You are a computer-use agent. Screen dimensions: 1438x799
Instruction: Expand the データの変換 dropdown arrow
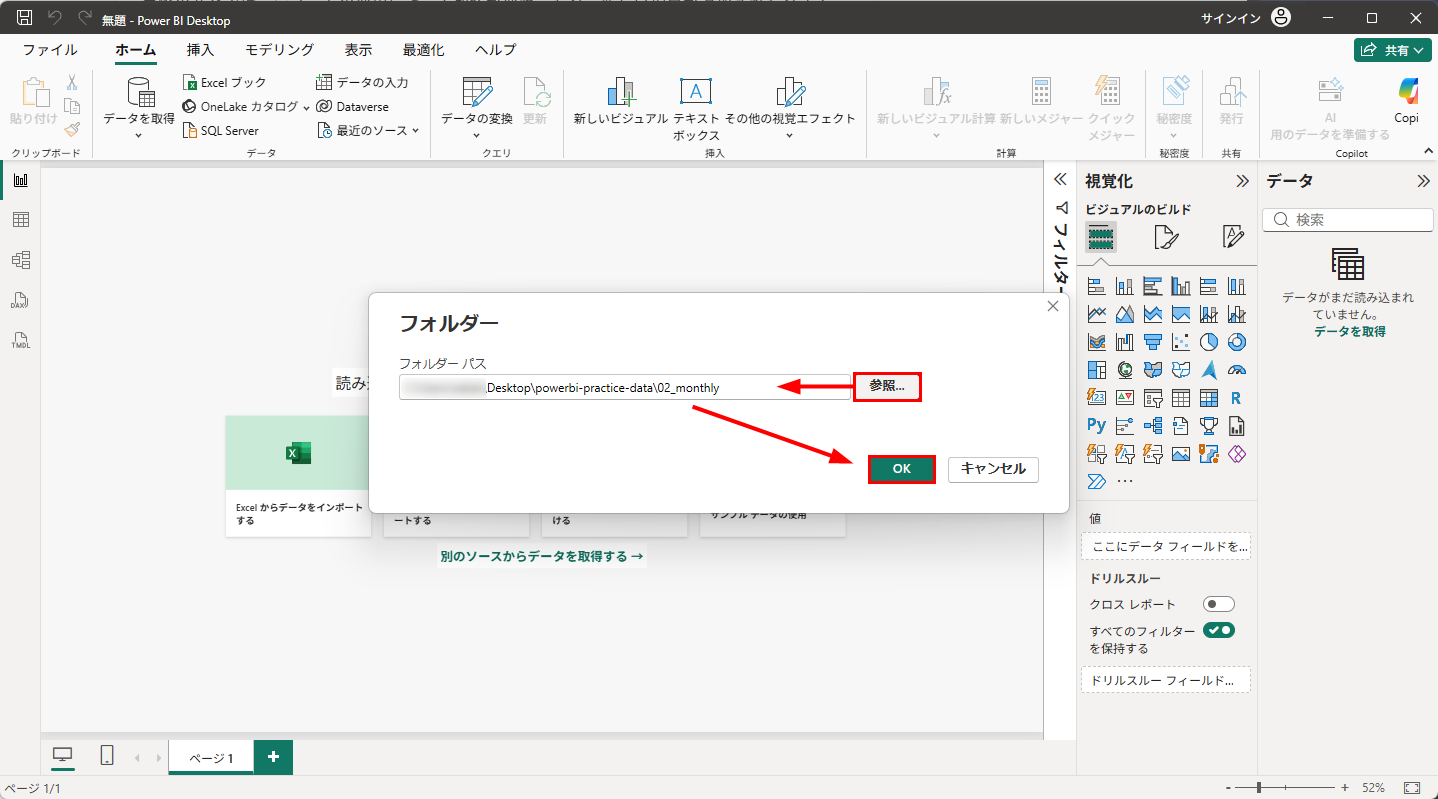[x=477, y=134]
